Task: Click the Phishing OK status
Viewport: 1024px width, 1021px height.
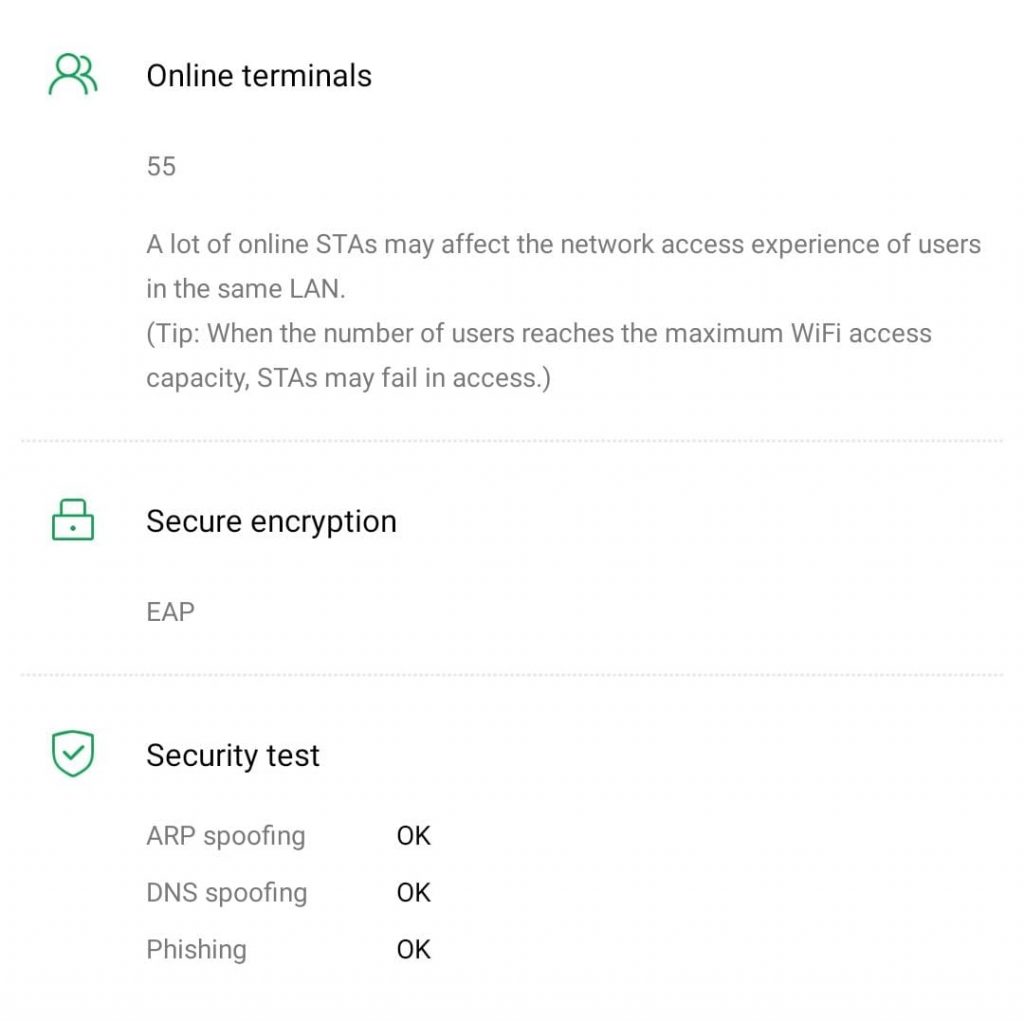Action: click(413, 949)
